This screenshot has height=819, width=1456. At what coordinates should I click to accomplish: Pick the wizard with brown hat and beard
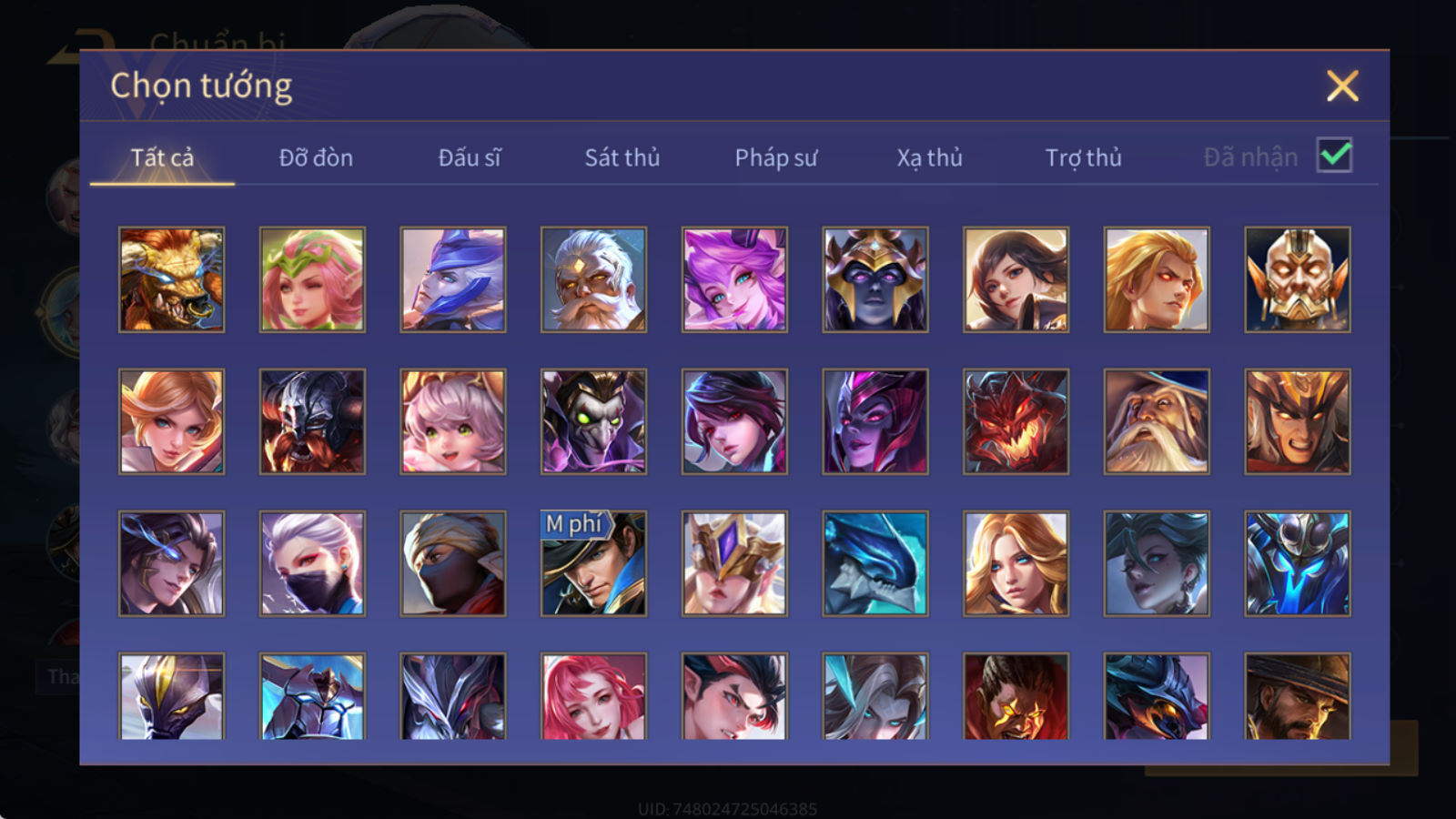1157,421
